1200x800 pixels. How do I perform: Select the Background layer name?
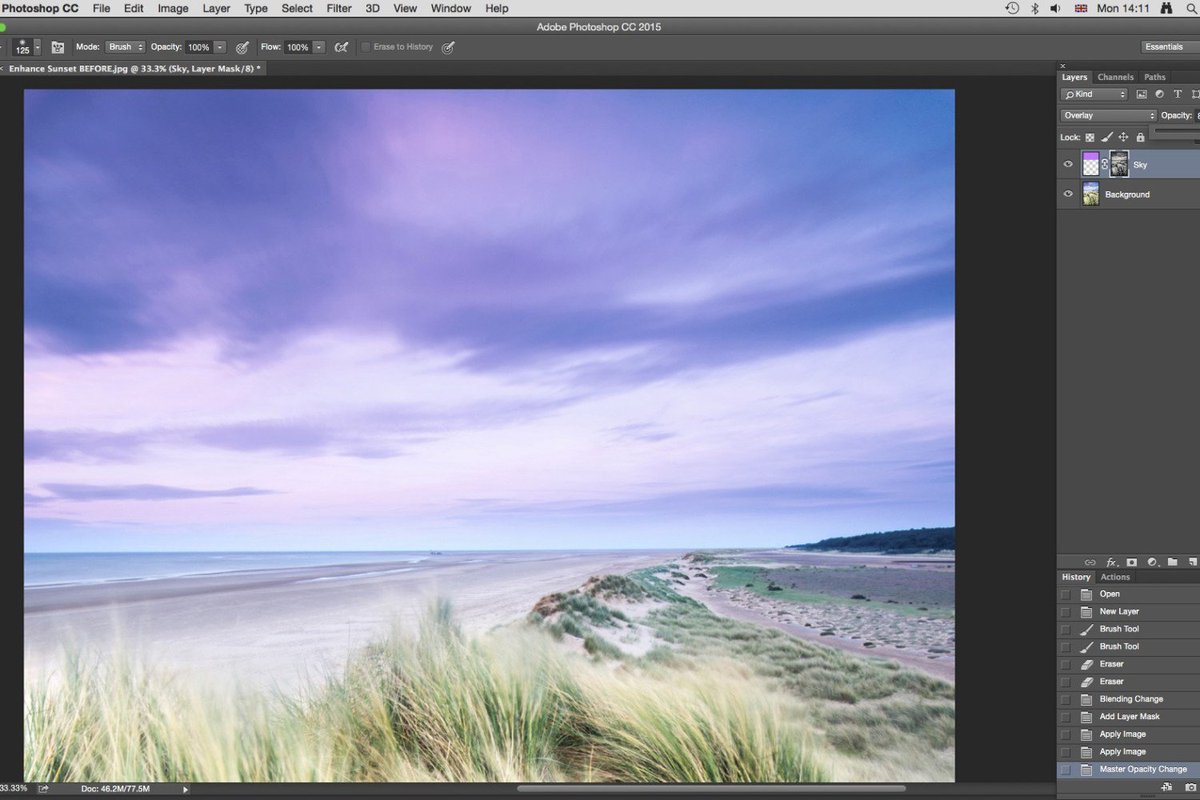(x=1127, y=194)
